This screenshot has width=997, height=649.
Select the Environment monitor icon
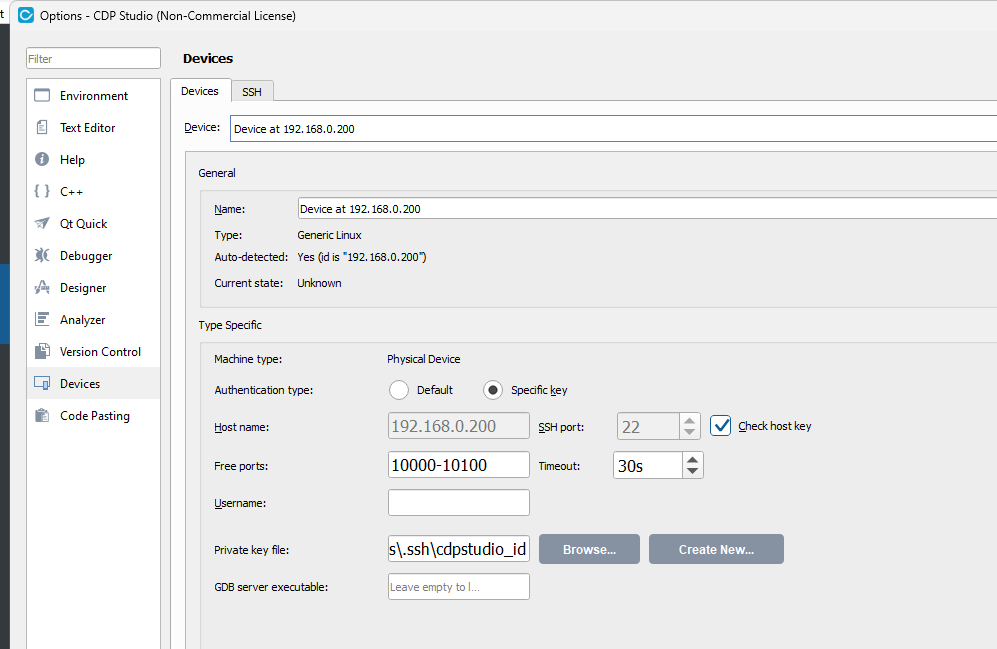[x=42, y=95]
